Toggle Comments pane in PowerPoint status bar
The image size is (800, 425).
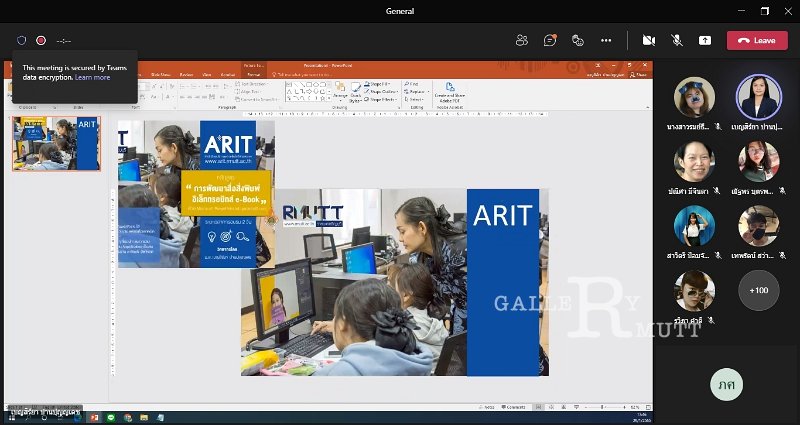coord(514,407)
